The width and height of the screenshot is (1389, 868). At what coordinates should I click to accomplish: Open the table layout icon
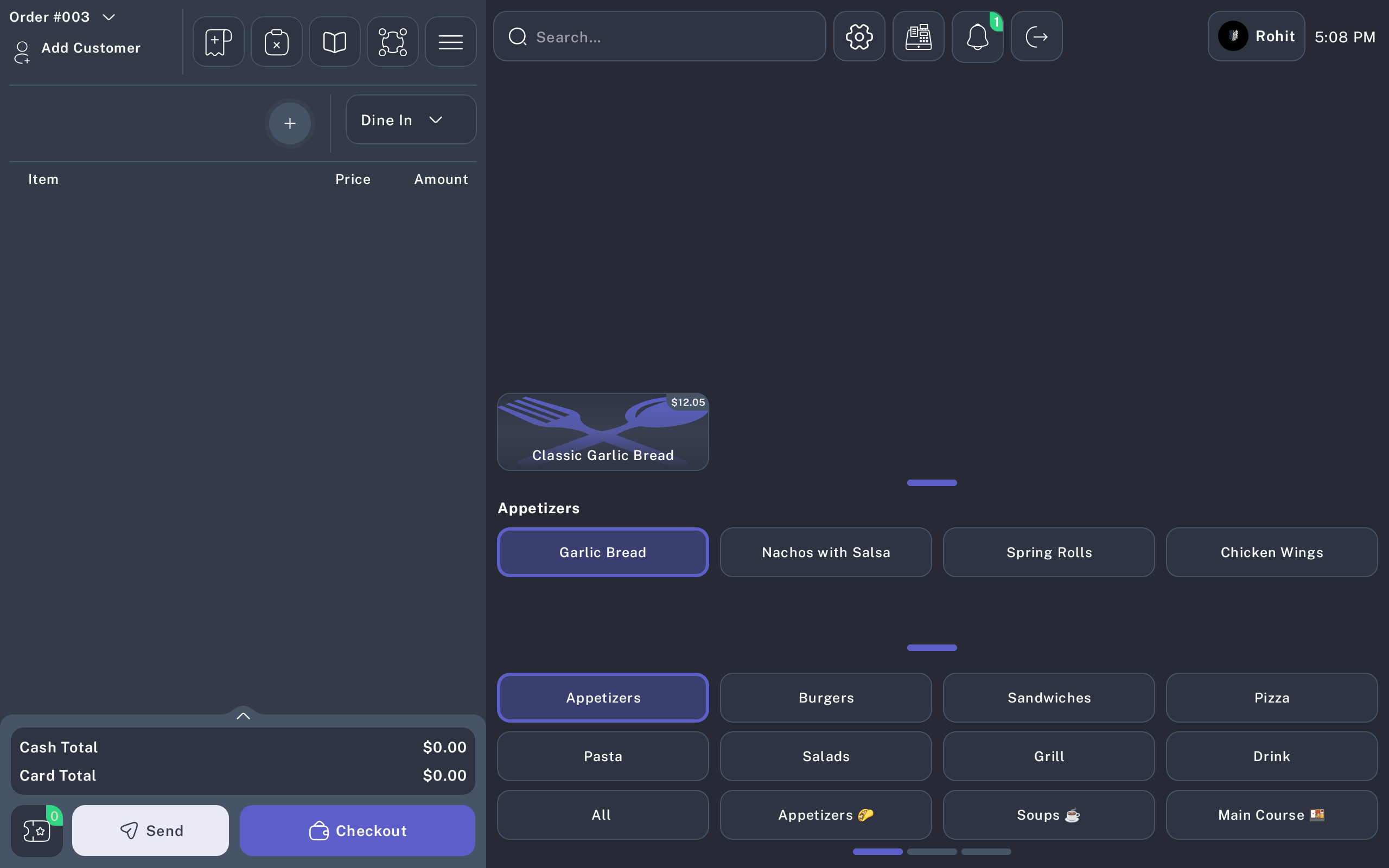pos(393,41)
